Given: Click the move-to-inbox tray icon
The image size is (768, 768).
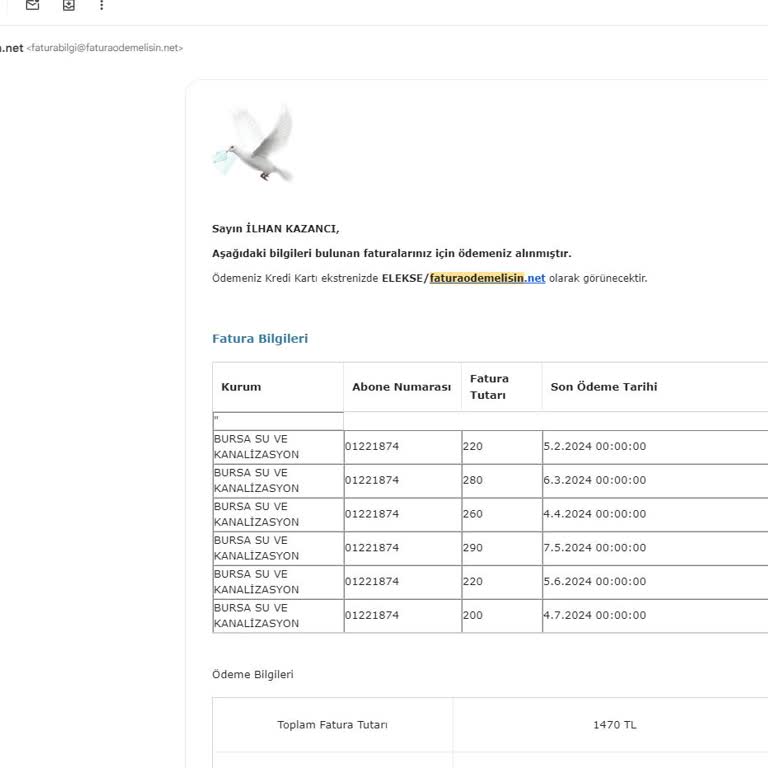Looking at the screenshot, I should coord(69,5).
